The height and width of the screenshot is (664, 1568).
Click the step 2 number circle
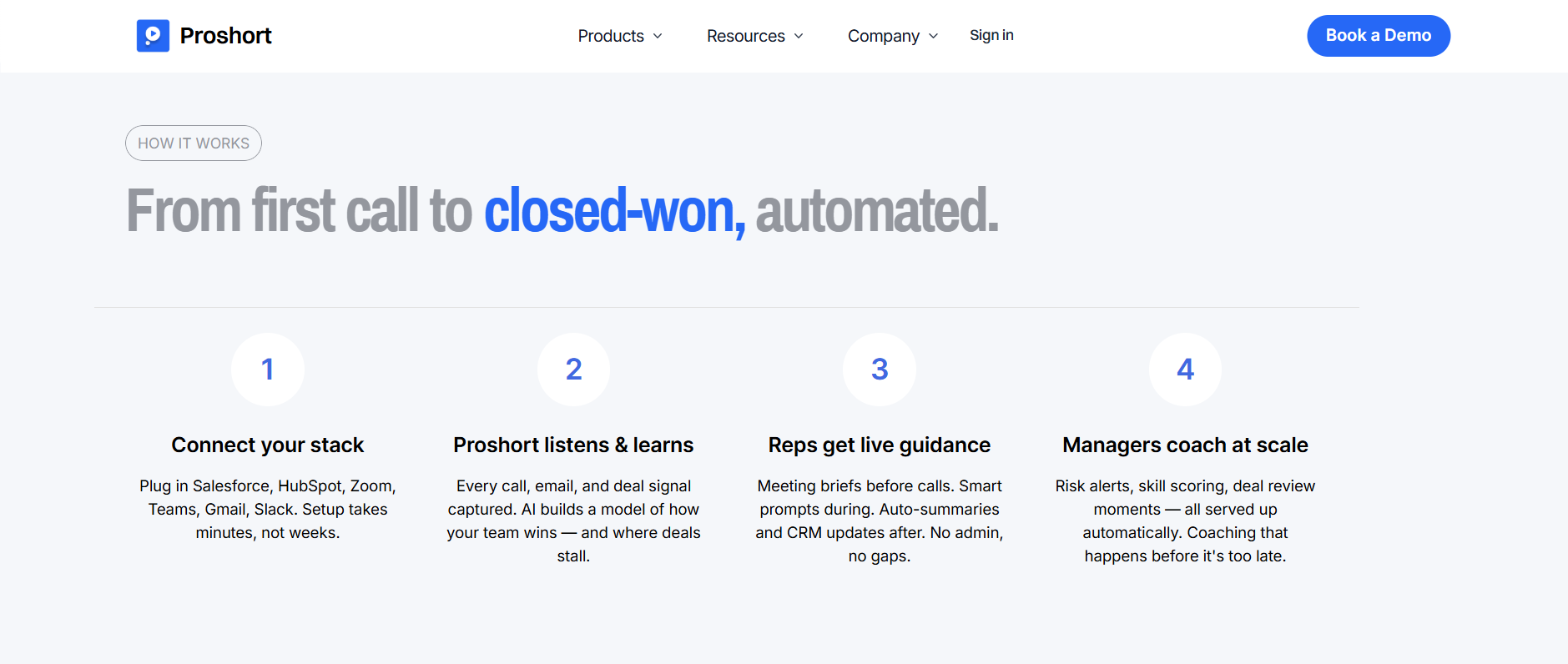tap(573, 370)
